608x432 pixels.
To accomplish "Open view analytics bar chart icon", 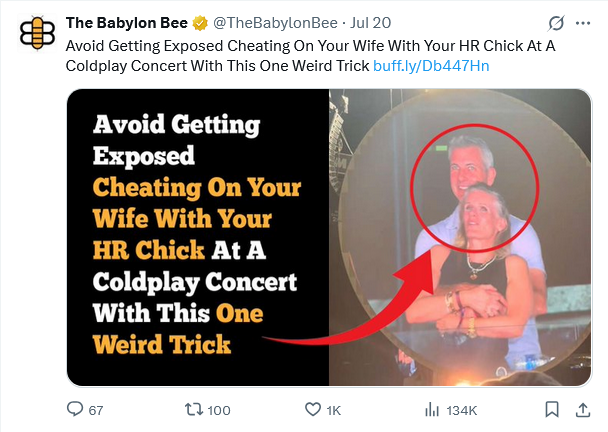I will click(x=433, y=409).
